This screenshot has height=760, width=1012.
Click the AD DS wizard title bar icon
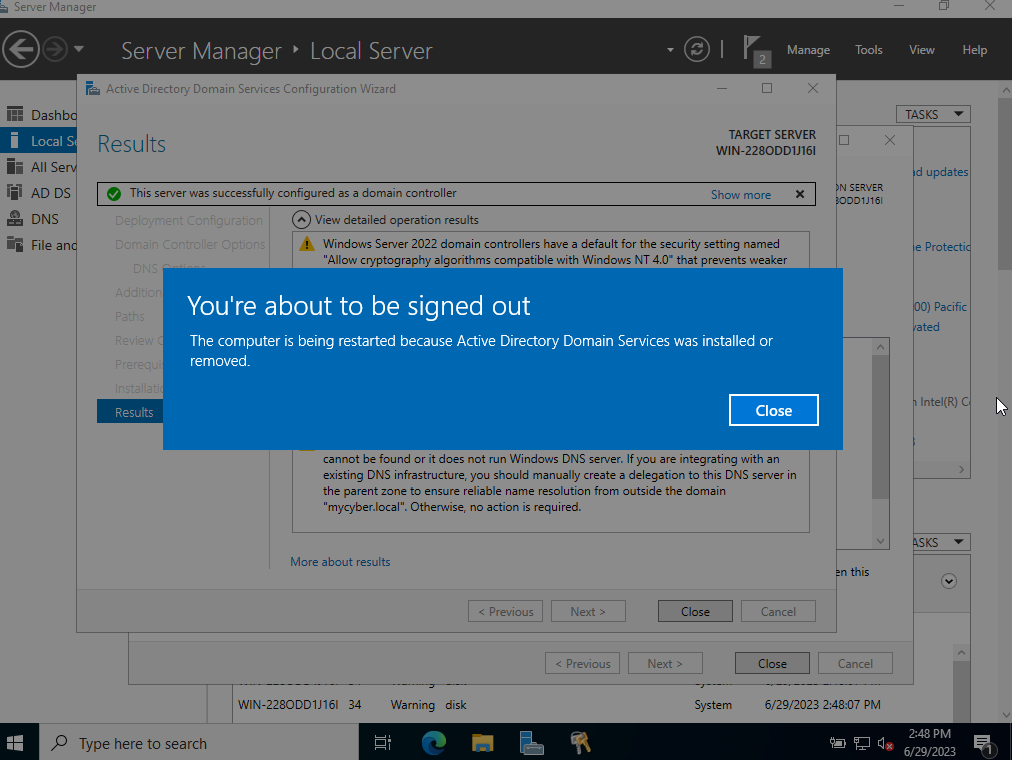93,89
